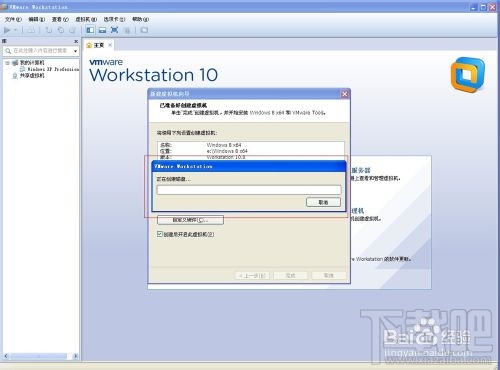500x370 pixels.
Task: Click the Unity mode toolbar icon
Action: pos(127,30)
